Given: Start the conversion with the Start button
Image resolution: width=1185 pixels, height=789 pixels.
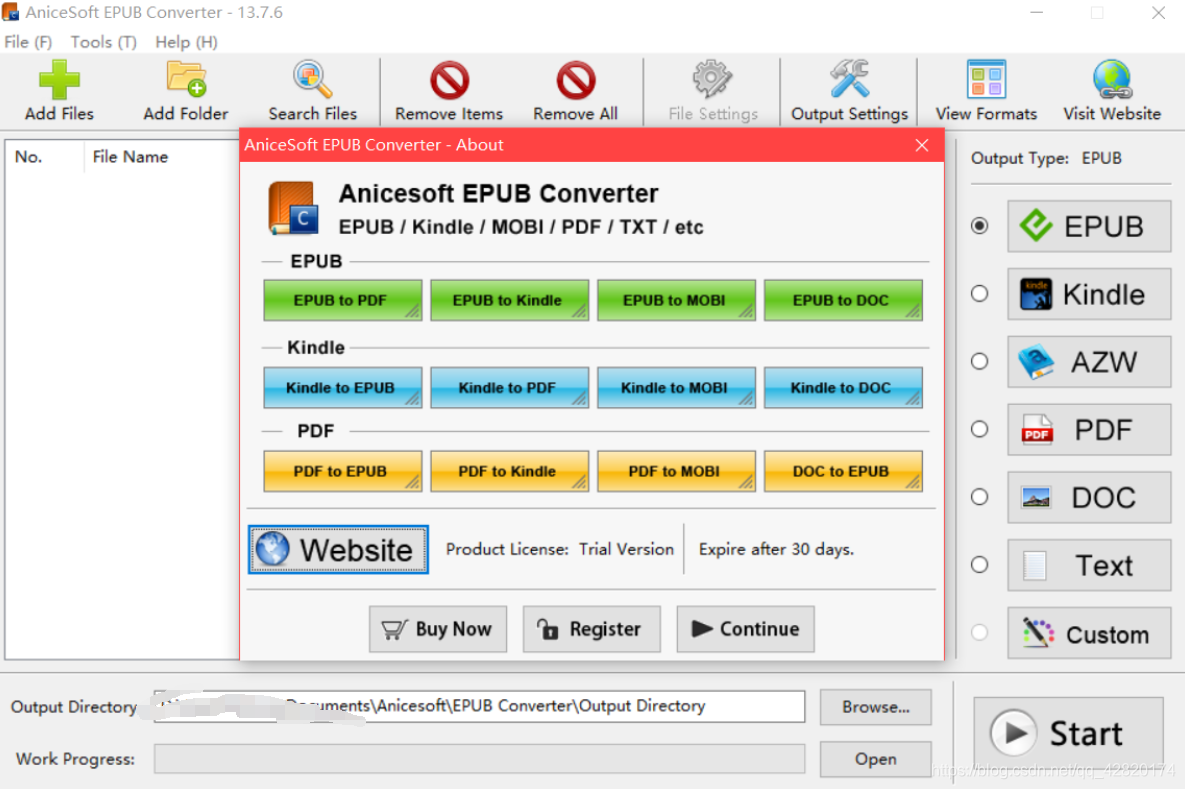Looking at the screenshot, I should 1068,733.
